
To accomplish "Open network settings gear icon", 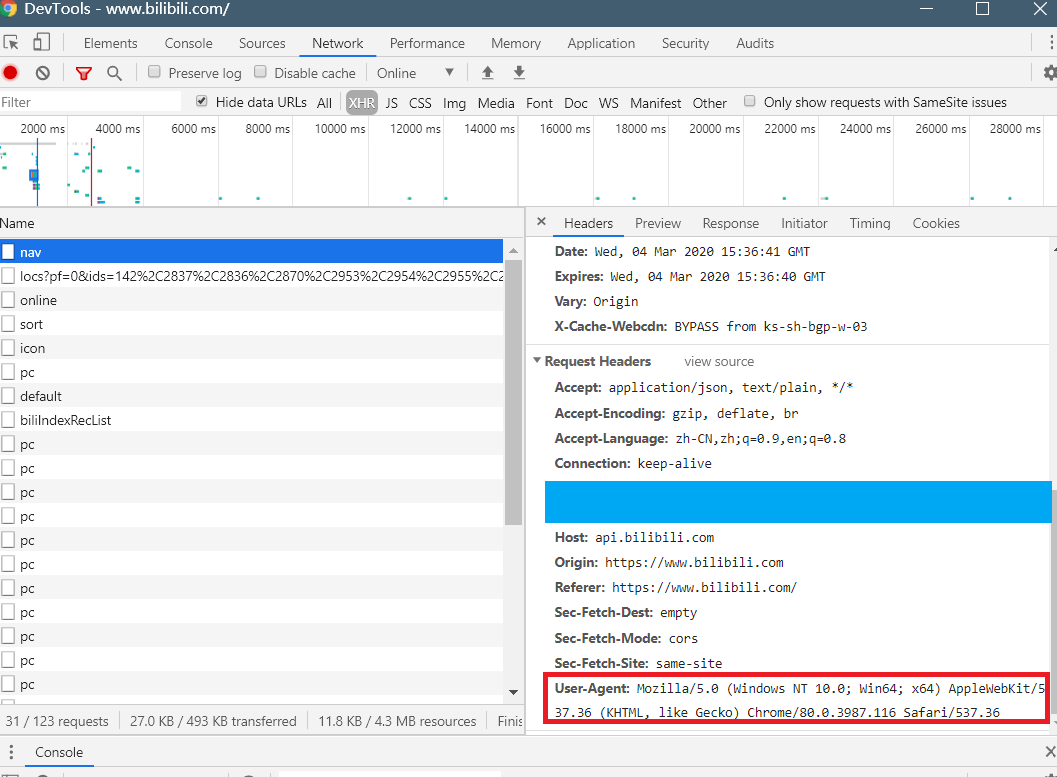I will click(1050, 73).
